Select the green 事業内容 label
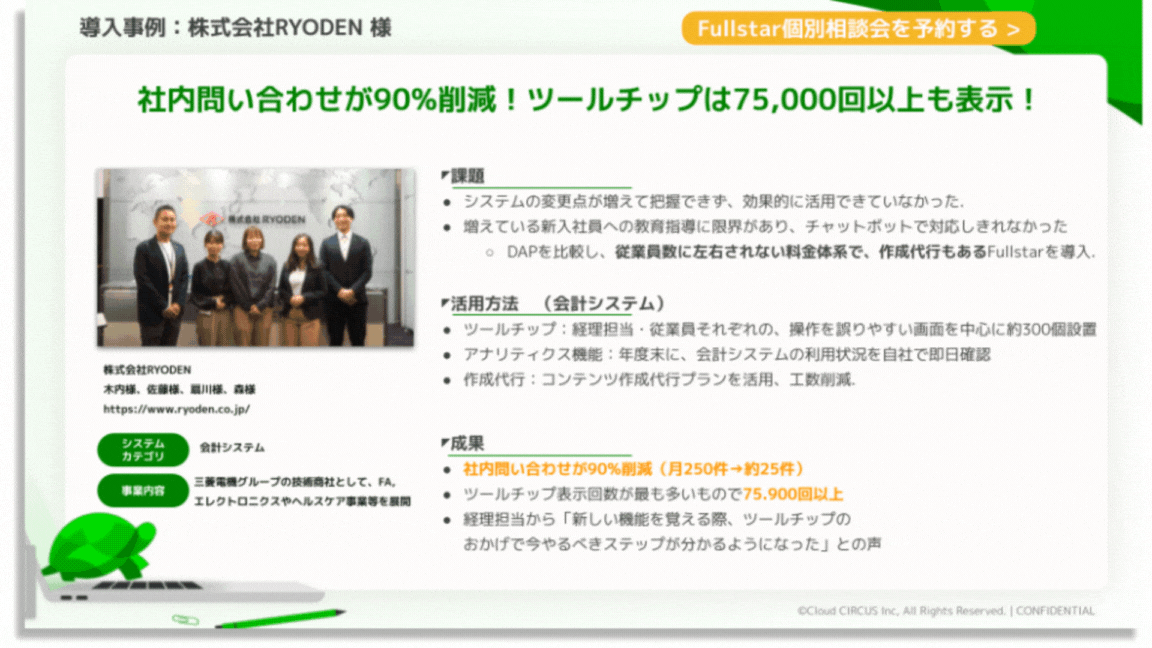1152x648 pixels. coord(143,490)
